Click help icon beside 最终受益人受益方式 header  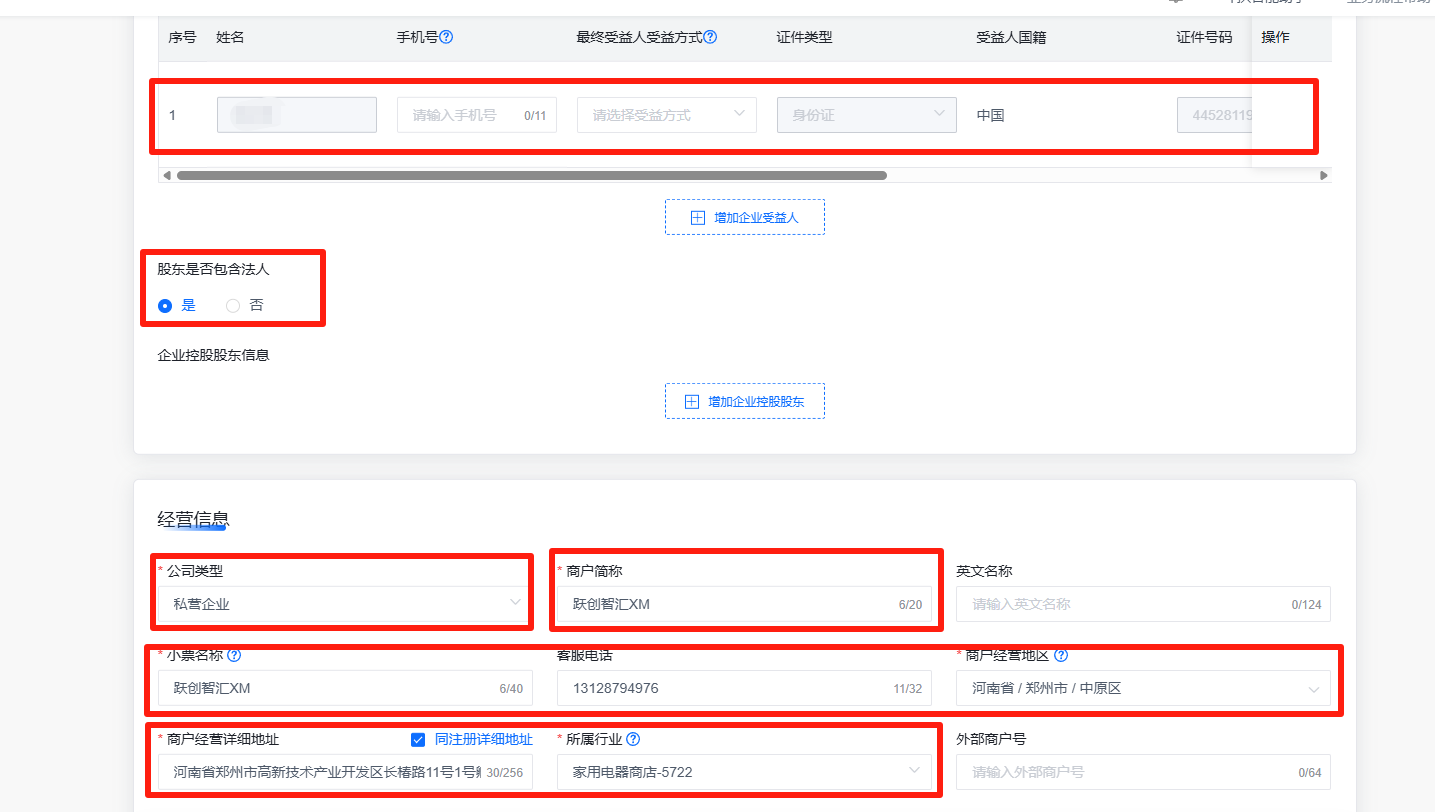coord(710,37)
